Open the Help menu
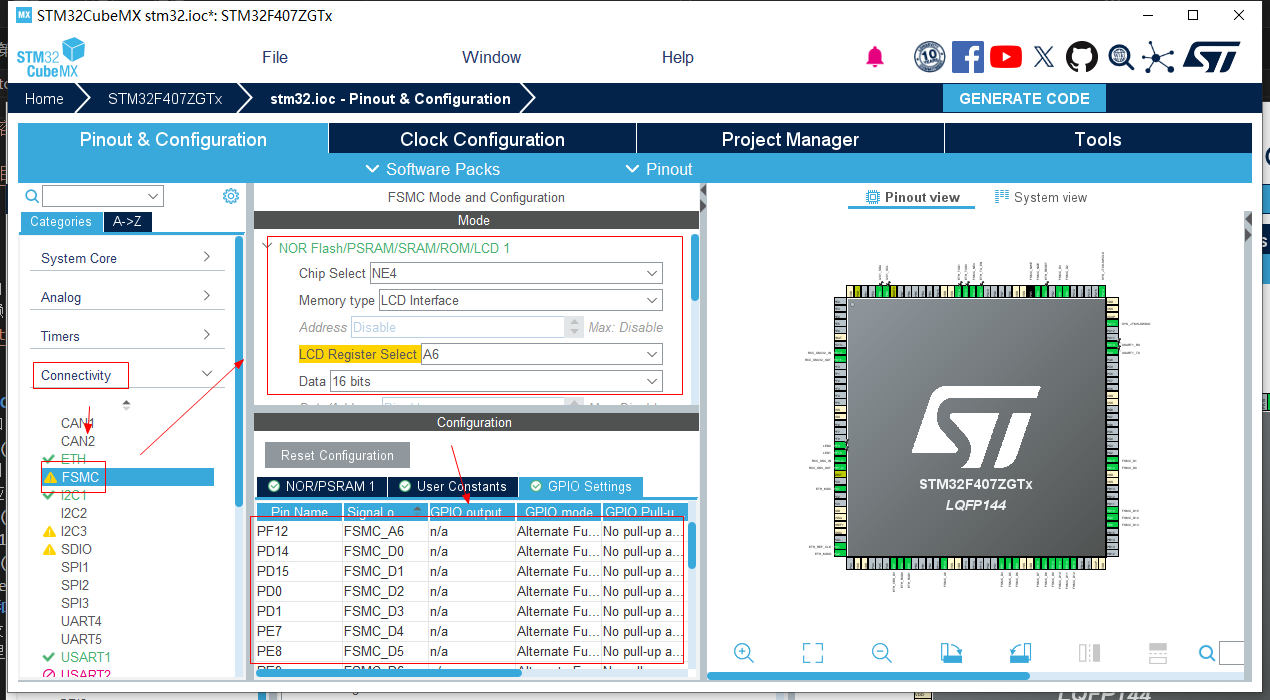The height and width of the screenshot is (700, 1270). [x=677, y=57]
